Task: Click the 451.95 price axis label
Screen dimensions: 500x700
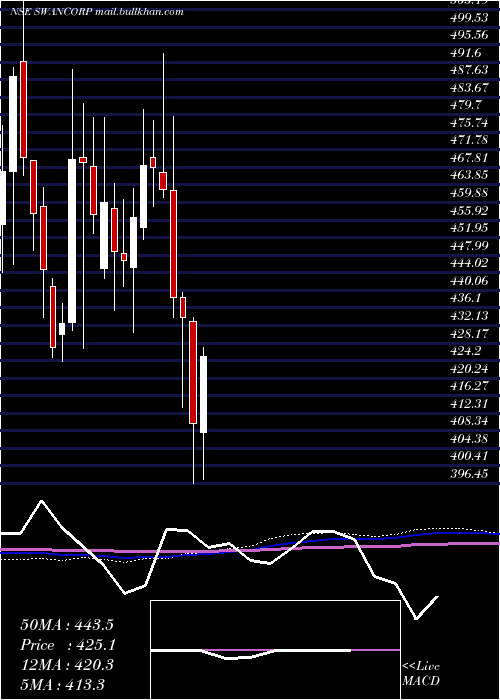Action: (469, 228)
